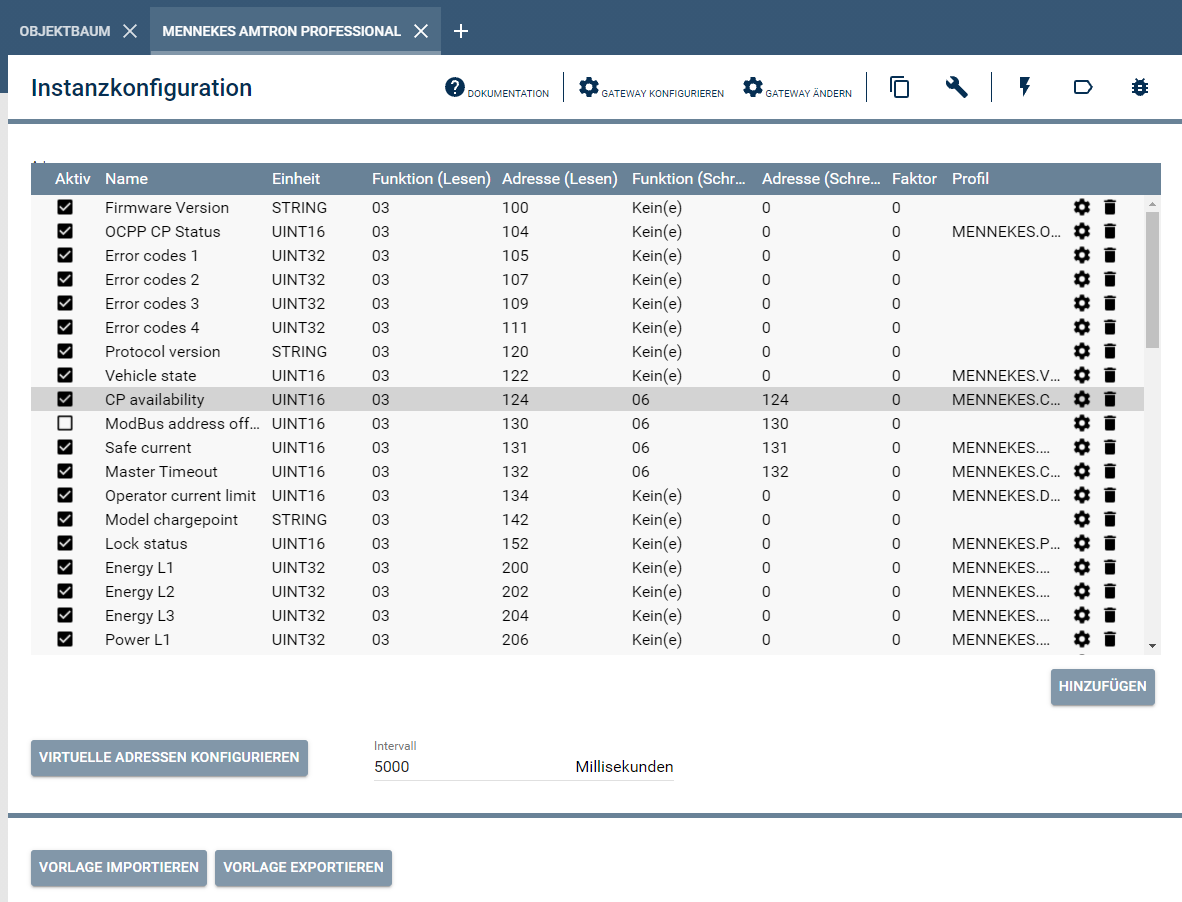Open the Dokumentation help icon
This screenshot has width=1182, height=902.
455,88
